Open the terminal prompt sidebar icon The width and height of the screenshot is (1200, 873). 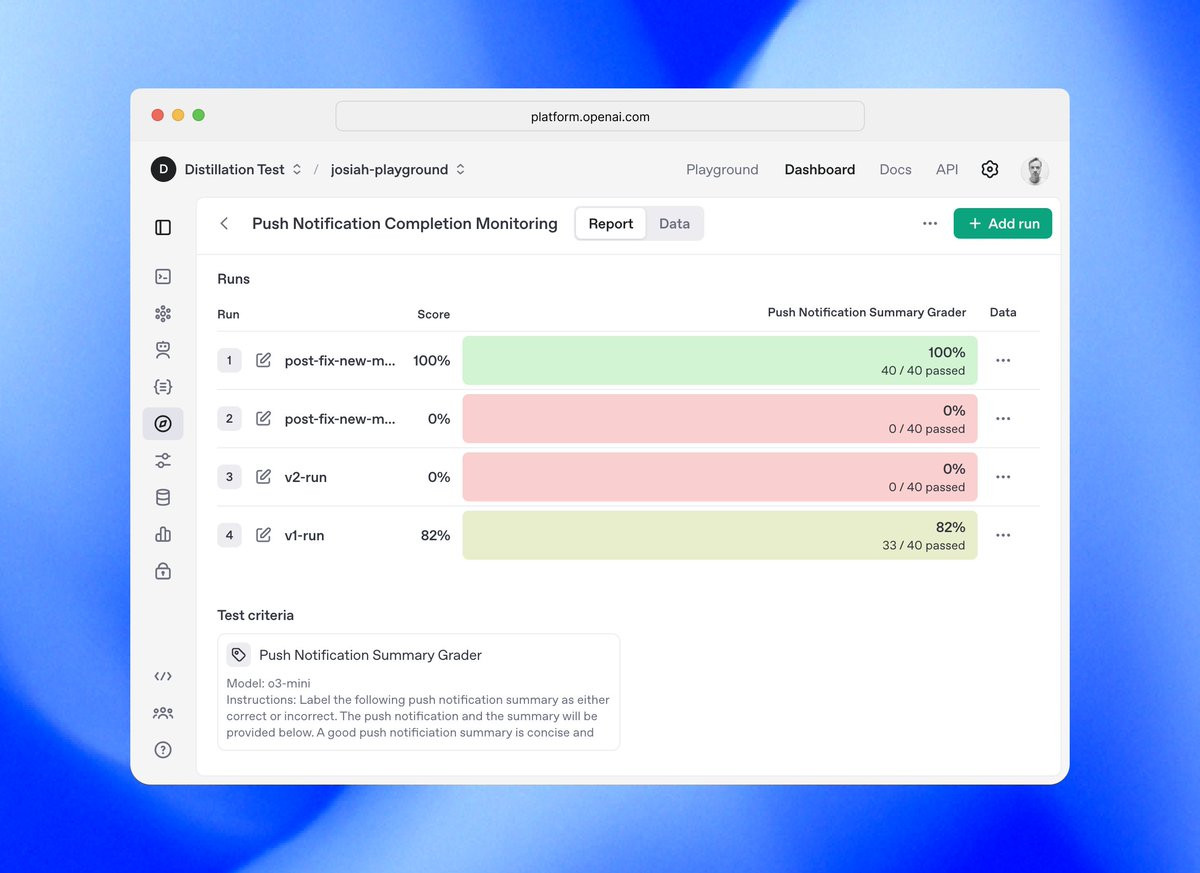(x=163, y=277)
